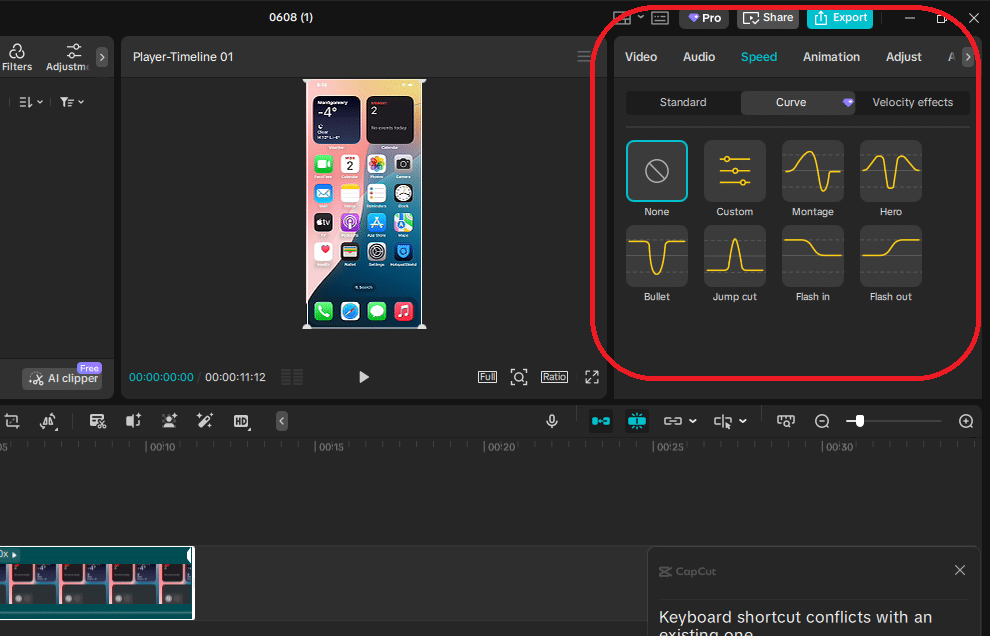
Task: Open the linkage dropdown arrow
Action: point(693,421)
